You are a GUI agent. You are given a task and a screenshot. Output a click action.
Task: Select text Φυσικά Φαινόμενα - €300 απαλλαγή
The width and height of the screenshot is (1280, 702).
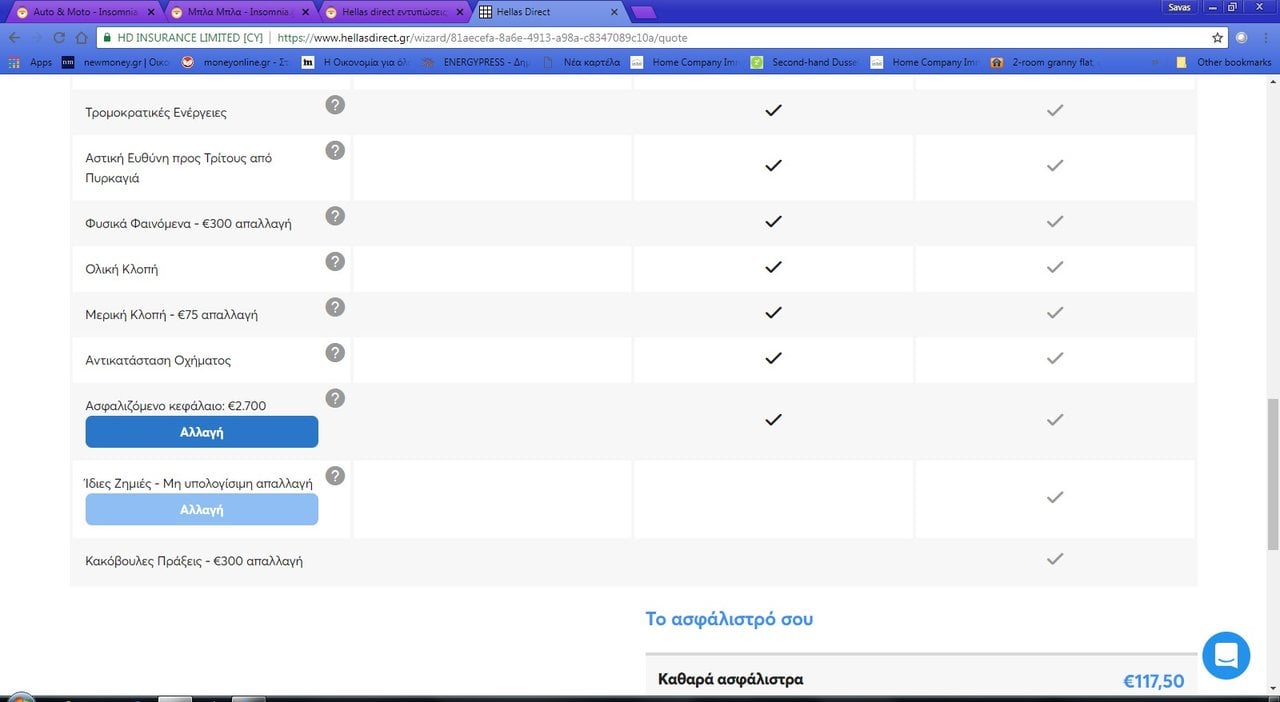click(188, 224)
